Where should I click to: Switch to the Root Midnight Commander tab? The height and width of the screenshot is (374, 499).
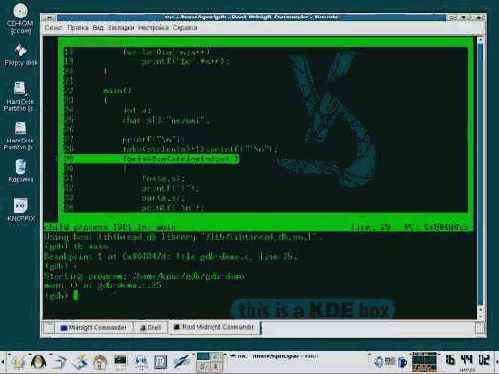pyautogui.click(x=214, y=327)
